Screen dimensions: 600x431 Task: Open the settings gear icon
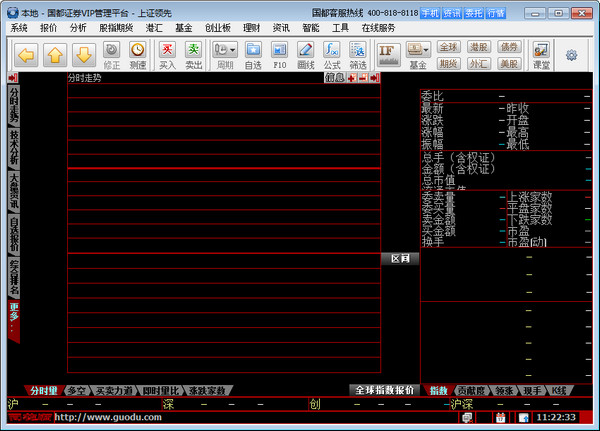click(x=572, y=54)
